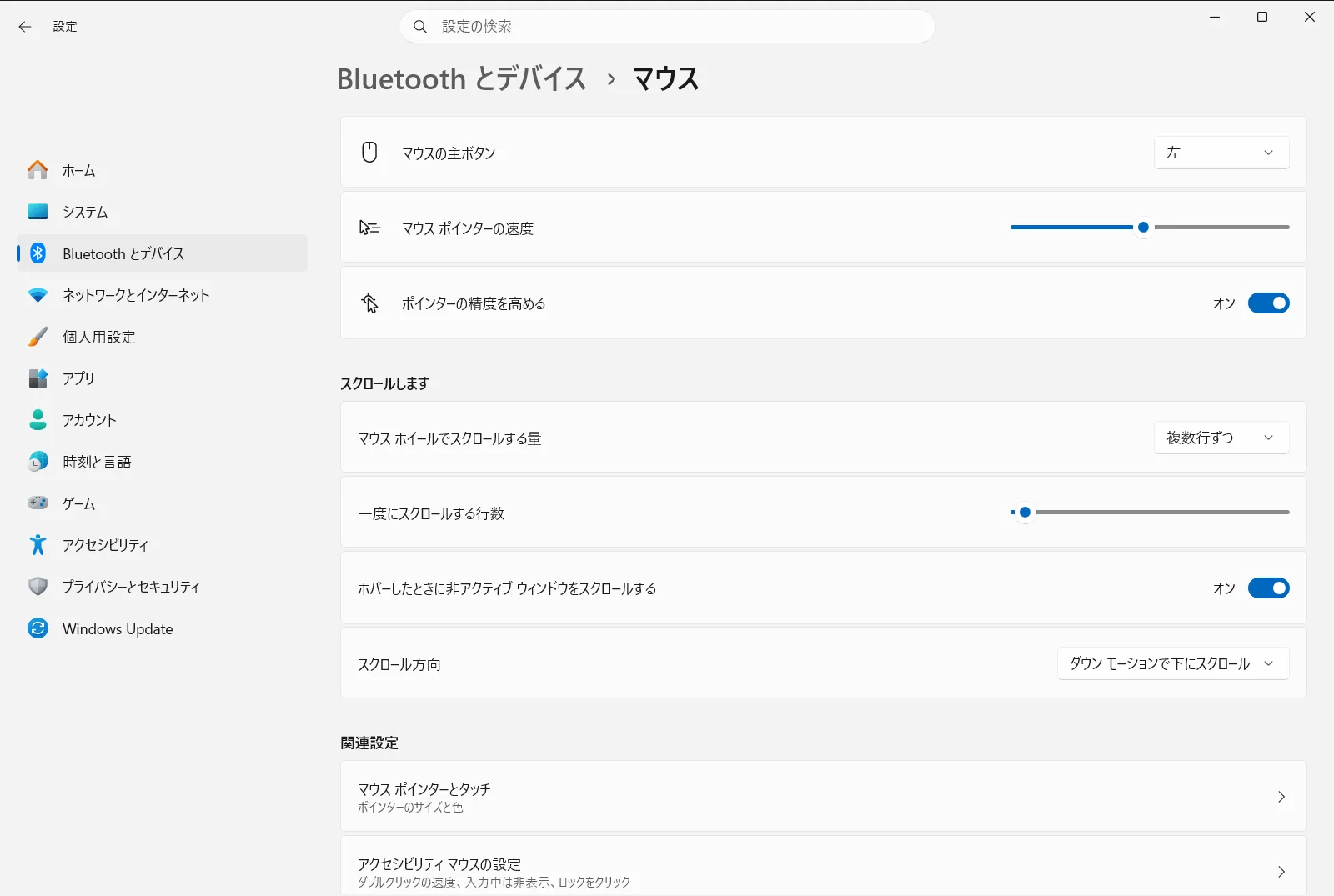The width and height of the screenshot is (1334, 896).
Task: Click the 設定の検索 search field
Action: 667,27
